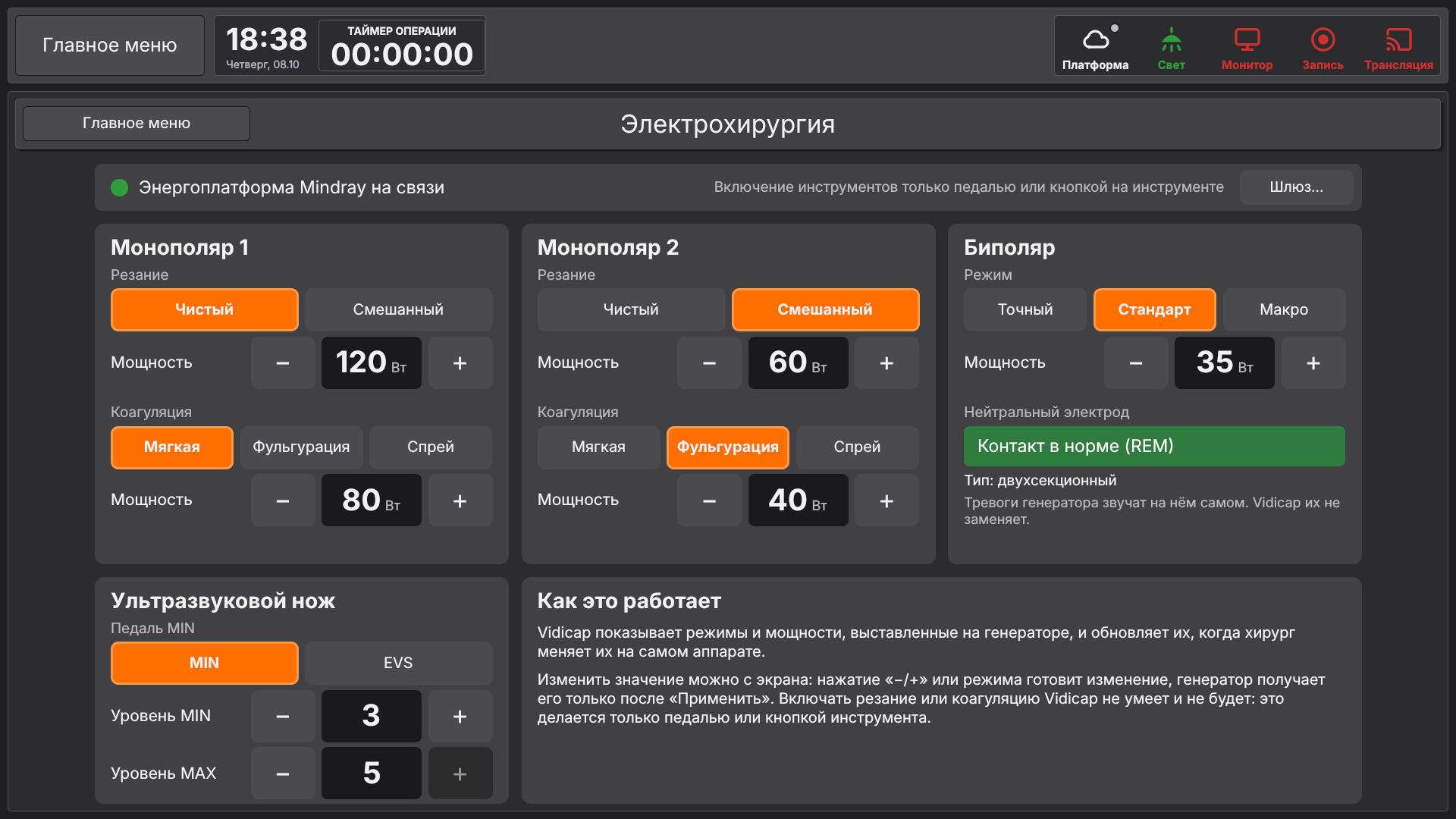Viewport: 1456px width, 819px height.
Task: Toggle the Свет lamp icon
Action: pyautogui.click(x=1171, y=47)
